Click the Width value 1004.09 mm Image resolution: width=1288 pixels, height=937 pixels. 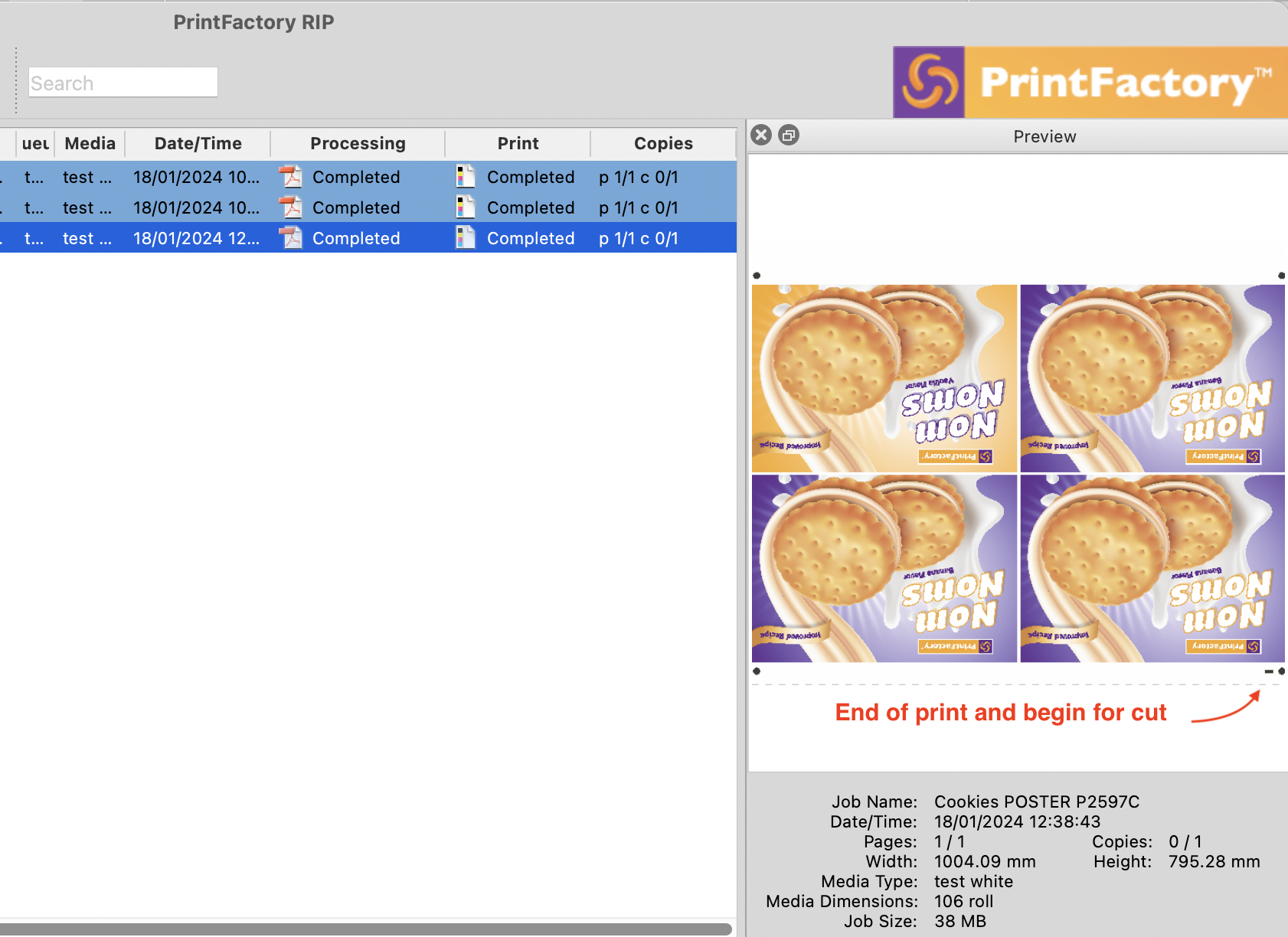click(x=985, y=861)
